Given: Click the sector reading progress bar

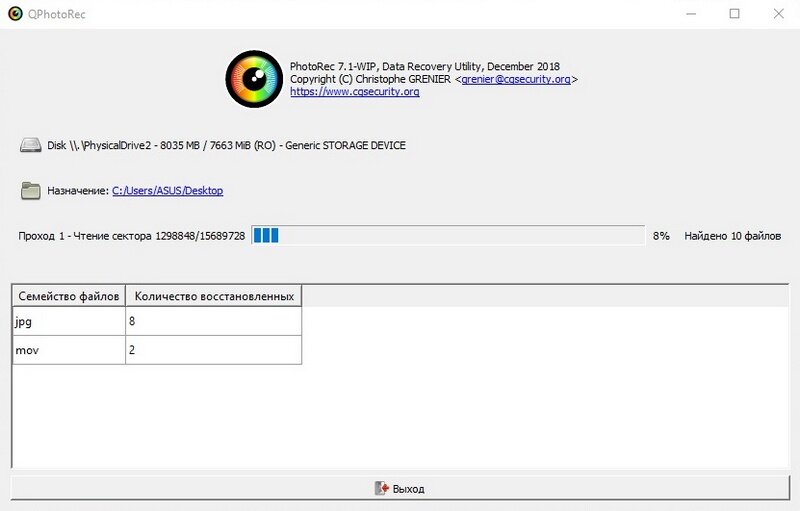Looking at the screenshot, I should [x=448, y=236].
